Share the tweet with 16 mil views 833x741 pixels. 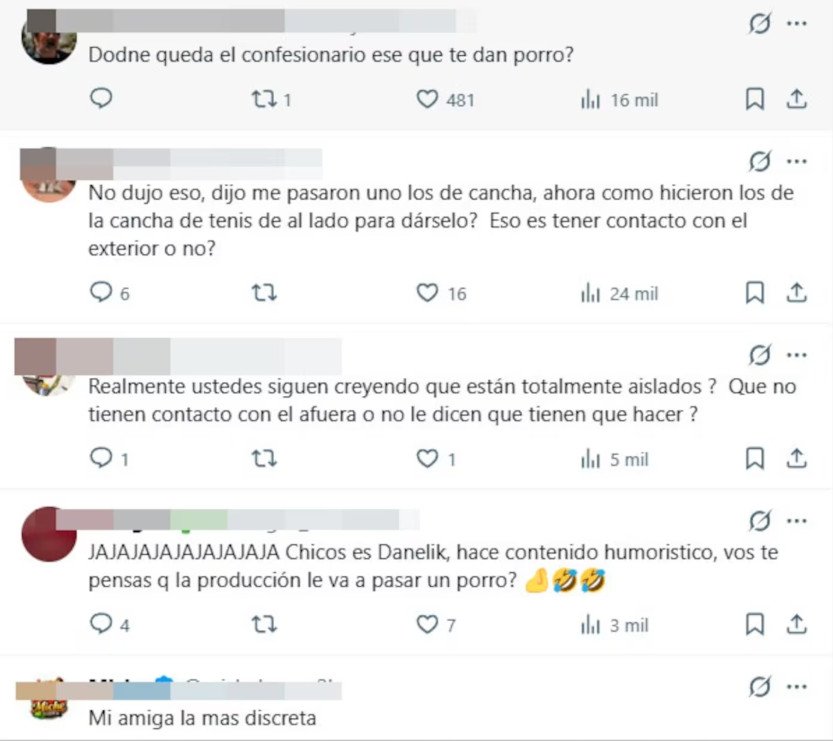pos(796,99)
